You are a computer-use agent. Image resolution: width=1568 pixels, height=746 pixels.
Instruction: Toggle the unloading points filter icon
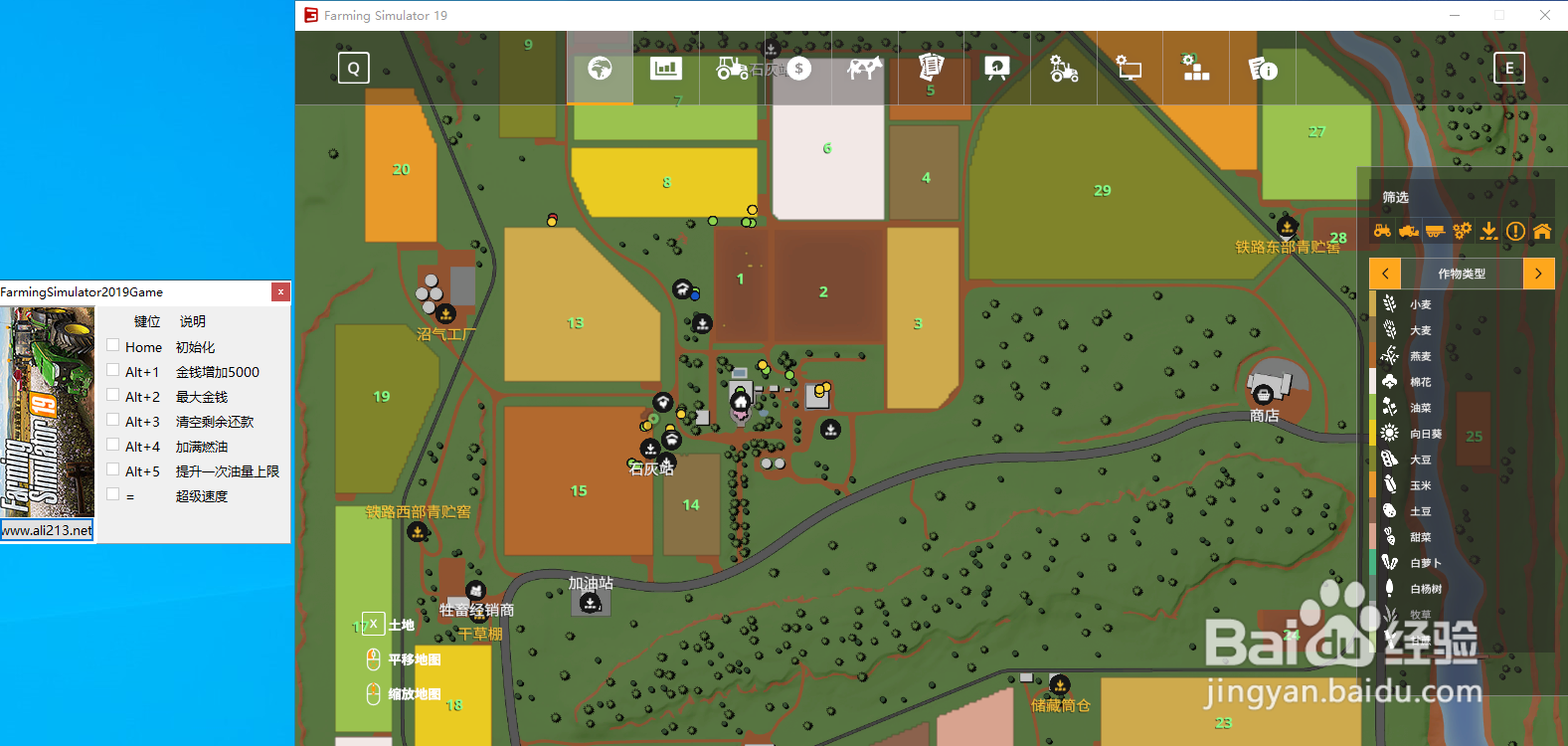pos(1488,231)
